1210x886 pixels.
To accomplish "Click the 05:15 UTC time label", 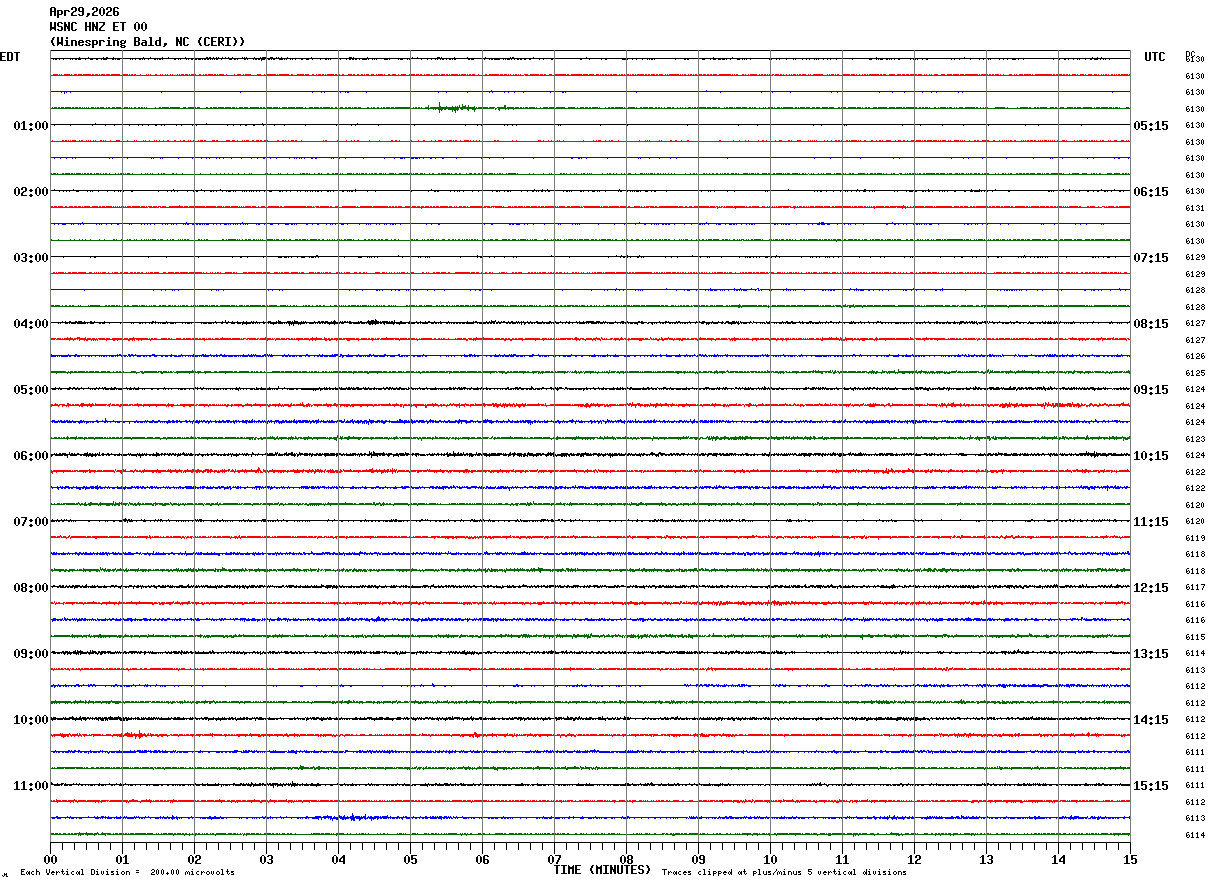I will (x=1150, y=126).
